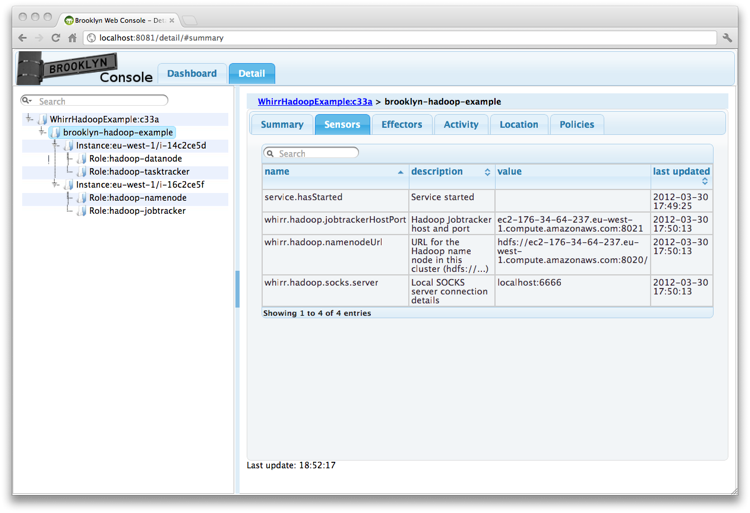This screenshot has width=750, height=513.
Task: Switch to the Dashboard tab
Action: click(x=191, y=74)
